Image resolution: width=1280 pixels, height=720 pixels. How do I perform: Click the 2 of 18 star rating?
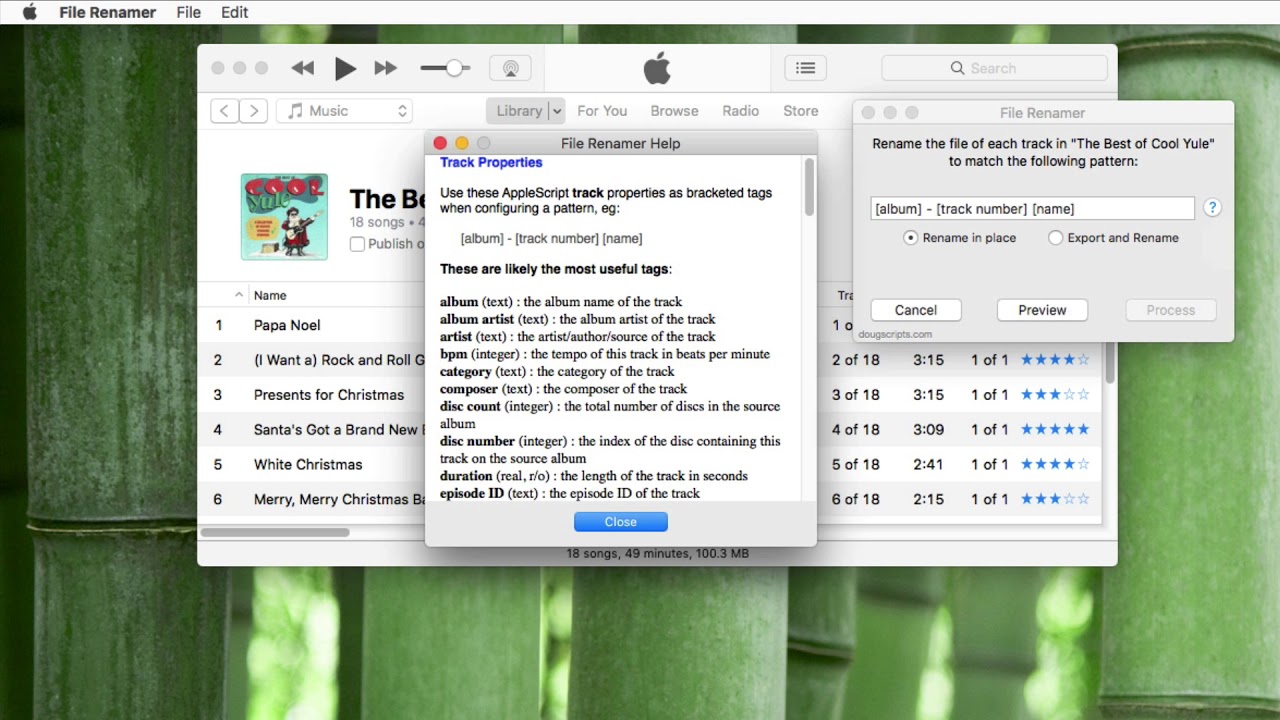point(1055,360)
